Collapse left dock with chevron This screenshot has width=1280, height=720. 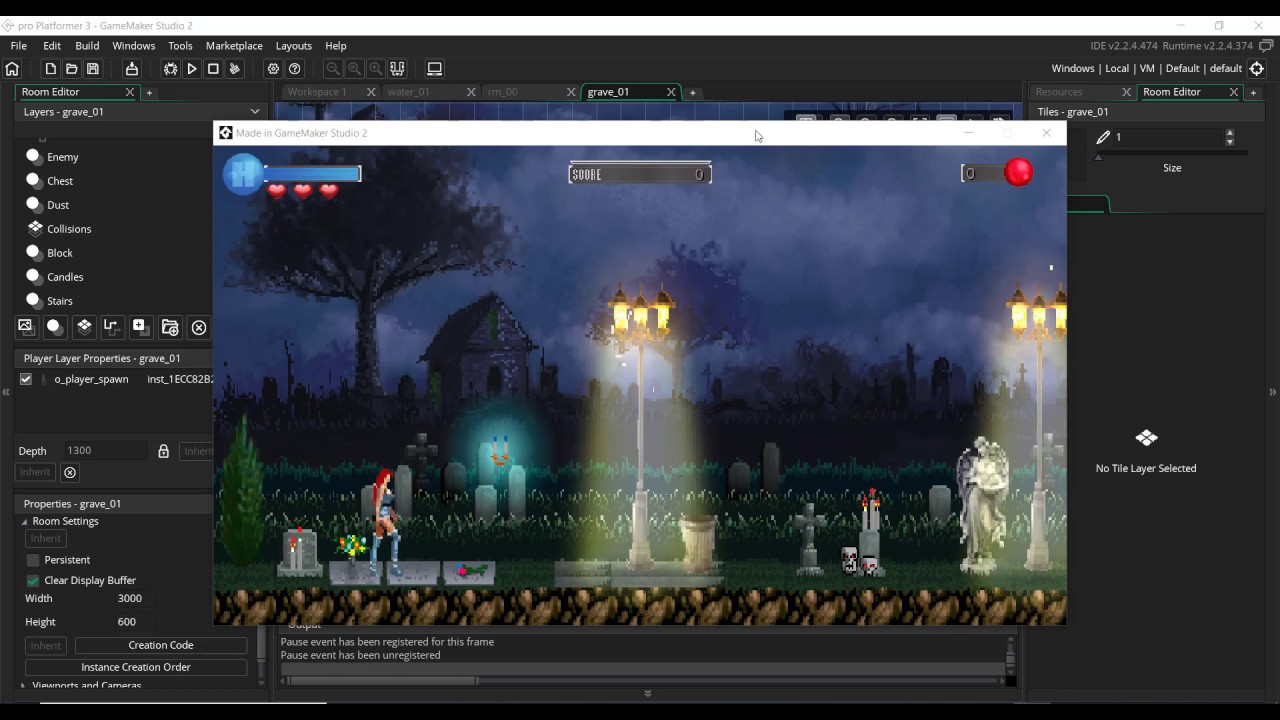click(x=6, y=392)
